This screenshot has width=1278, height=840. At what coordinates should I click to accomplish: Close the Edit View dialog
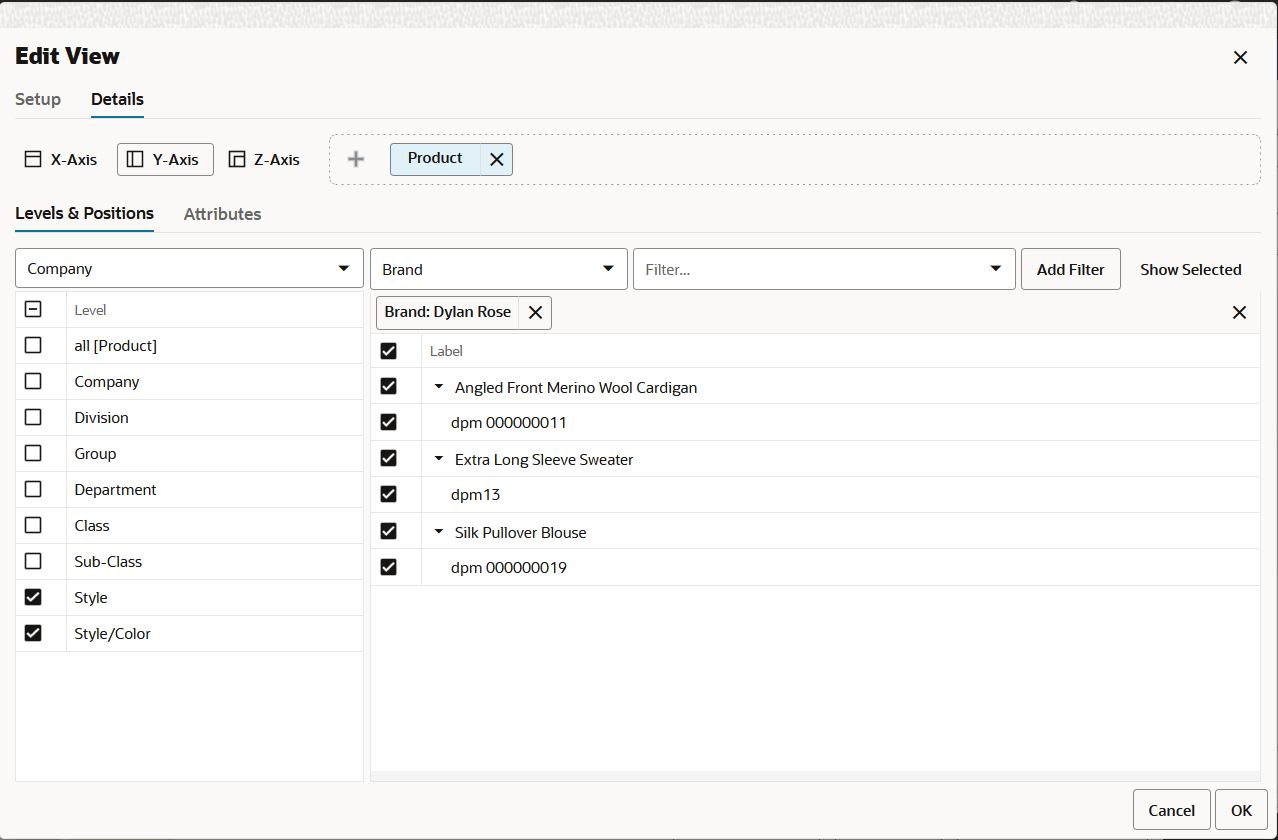pyautogui.click(x=1240, y=57)
